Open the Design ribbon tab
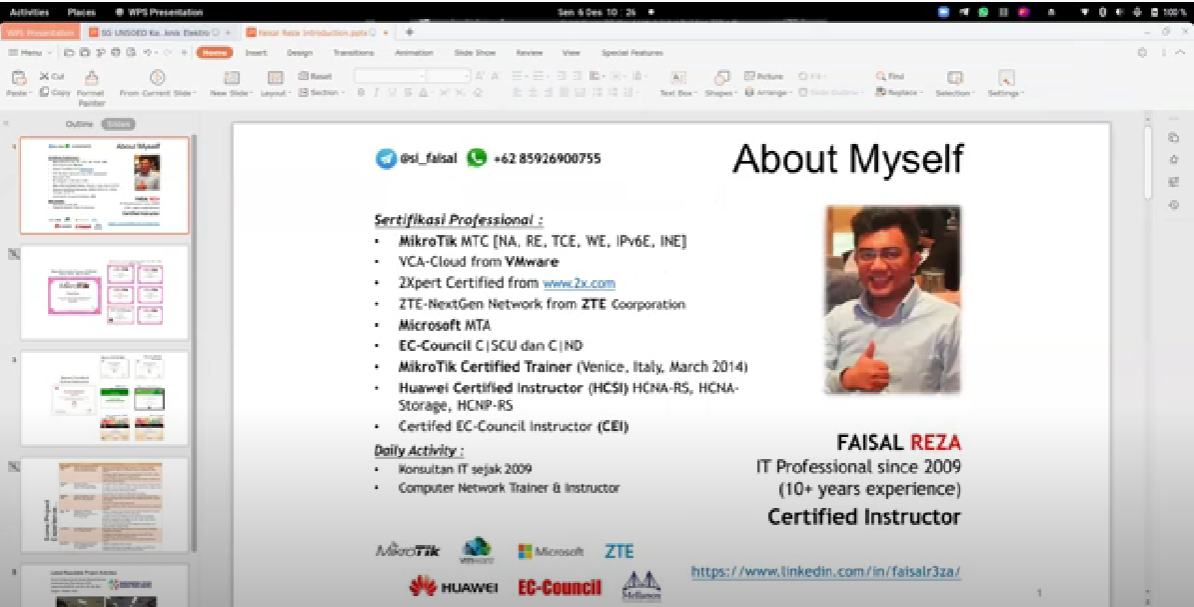Image resolution: width=1194 pixels, height=607 pixels. pyautogui.click(x=299, y=53)
